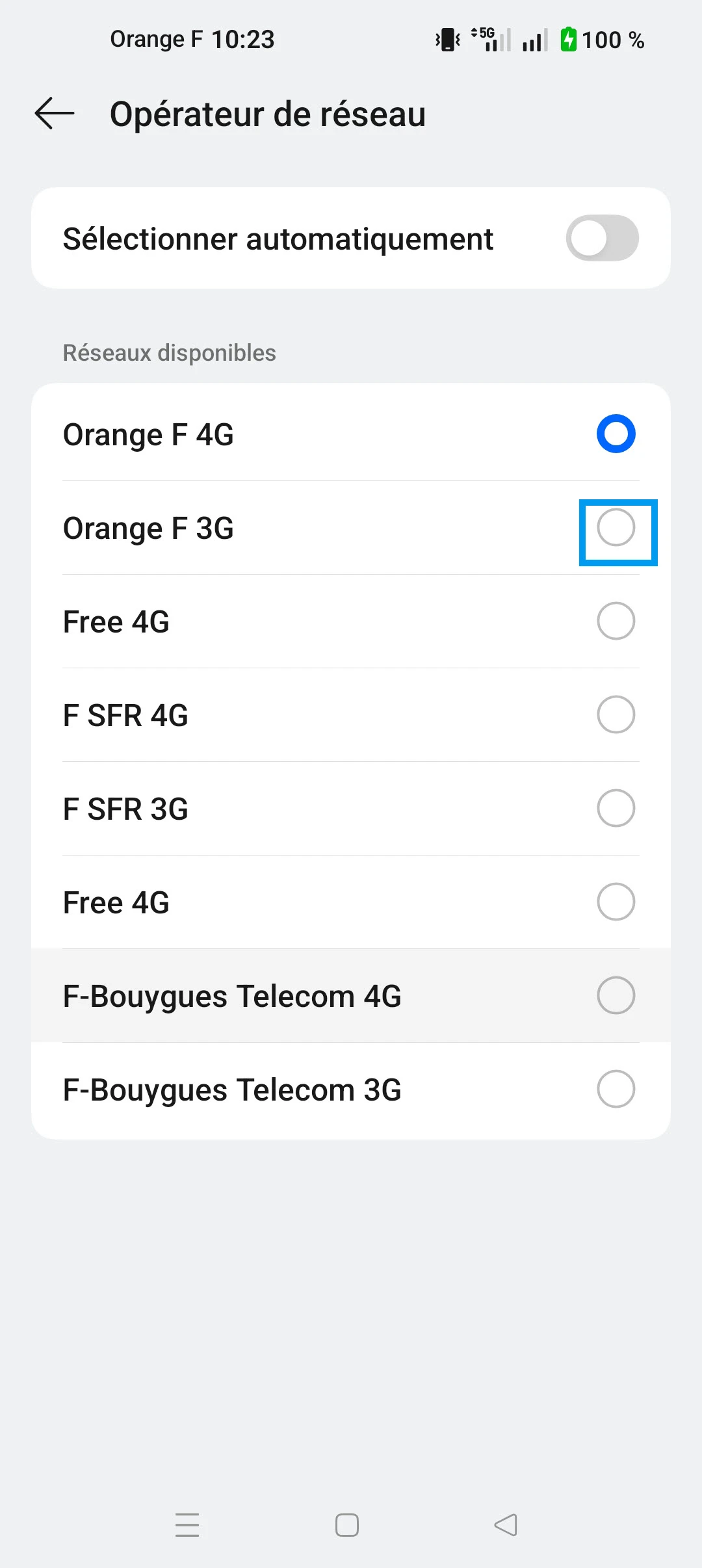The width and height of the screenshot is (702, 1568).
Task: Tap the green battery charging icon
Action: pyautogui.click(x=569, y=40)
